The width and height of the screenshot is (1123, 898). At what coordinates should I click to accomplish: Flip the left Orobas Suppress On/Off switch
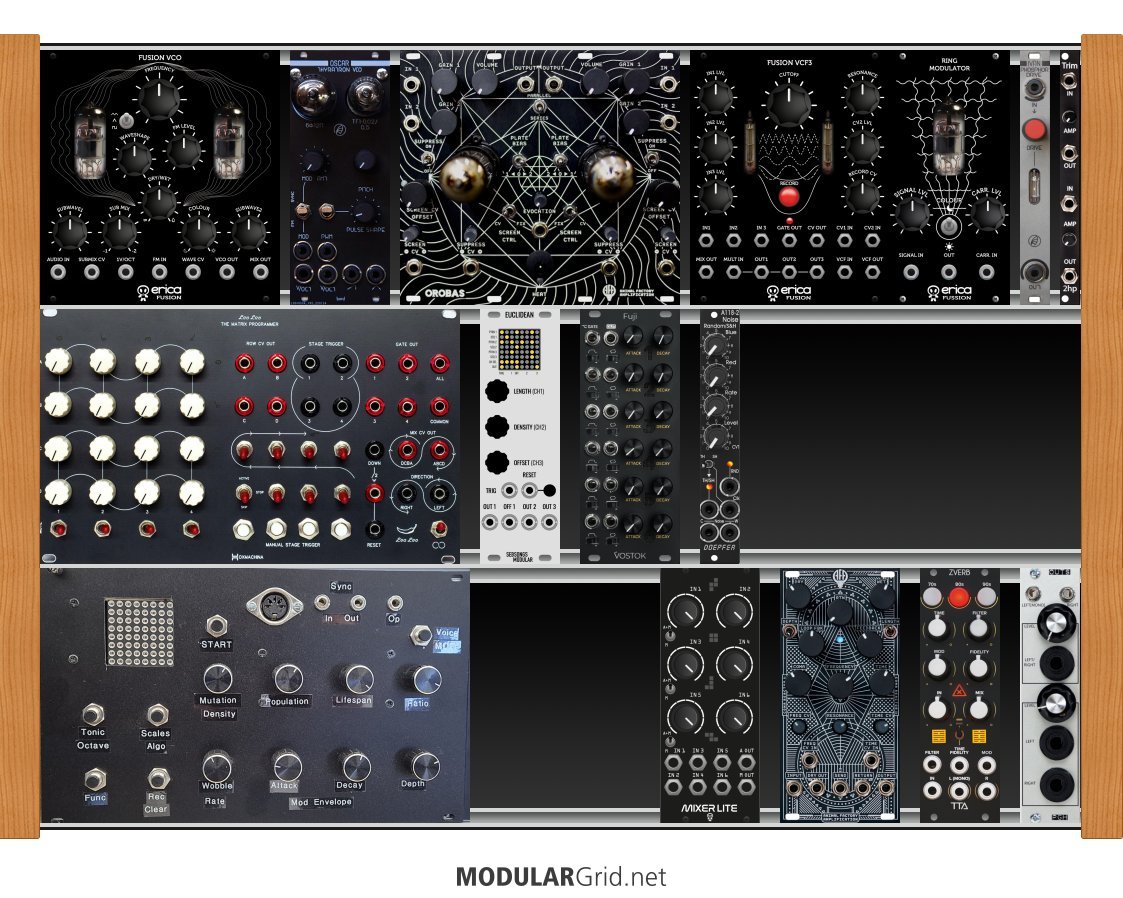[428, 159]
